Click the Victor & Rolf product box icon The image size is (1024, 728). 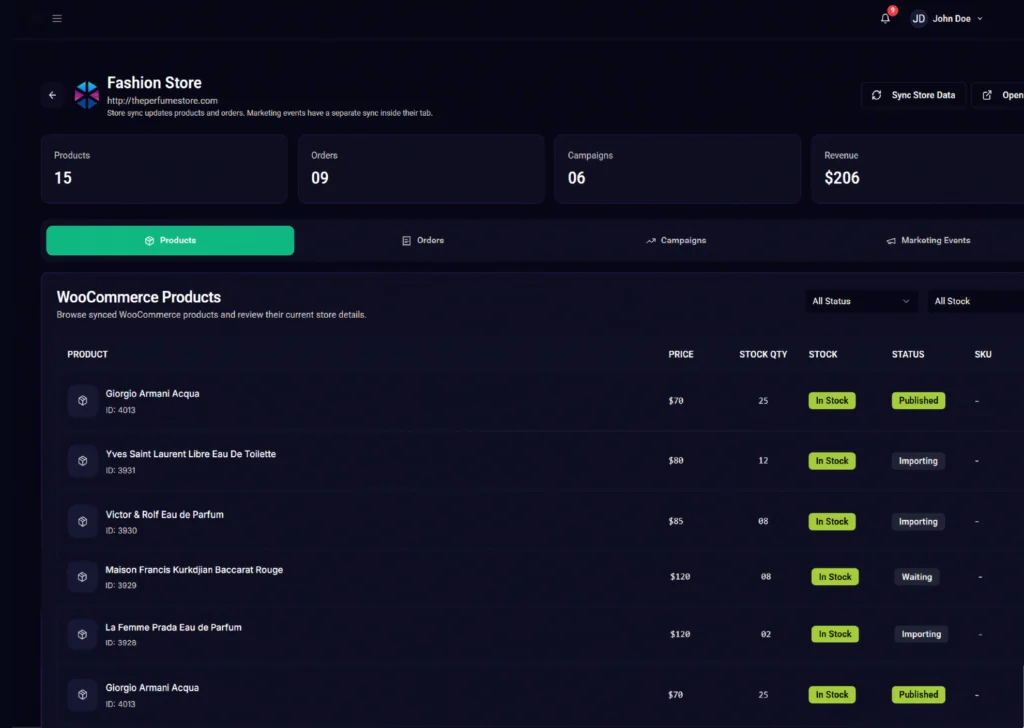82,521
